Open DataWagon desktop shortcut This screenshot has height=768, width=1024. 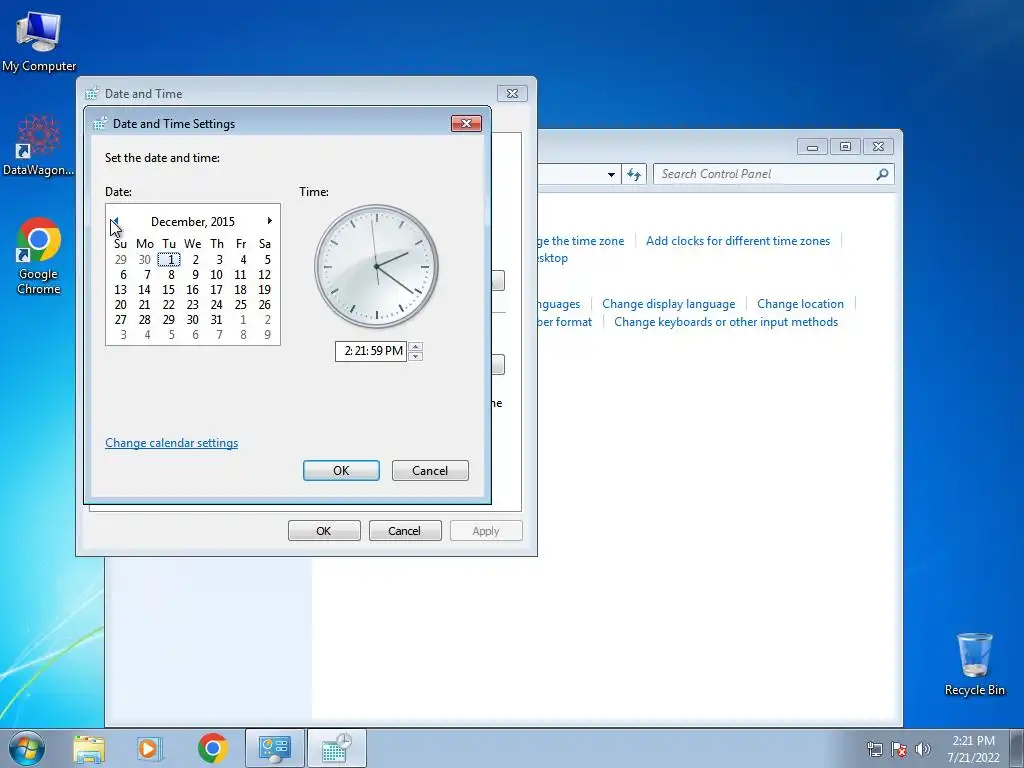pos(39,145)
